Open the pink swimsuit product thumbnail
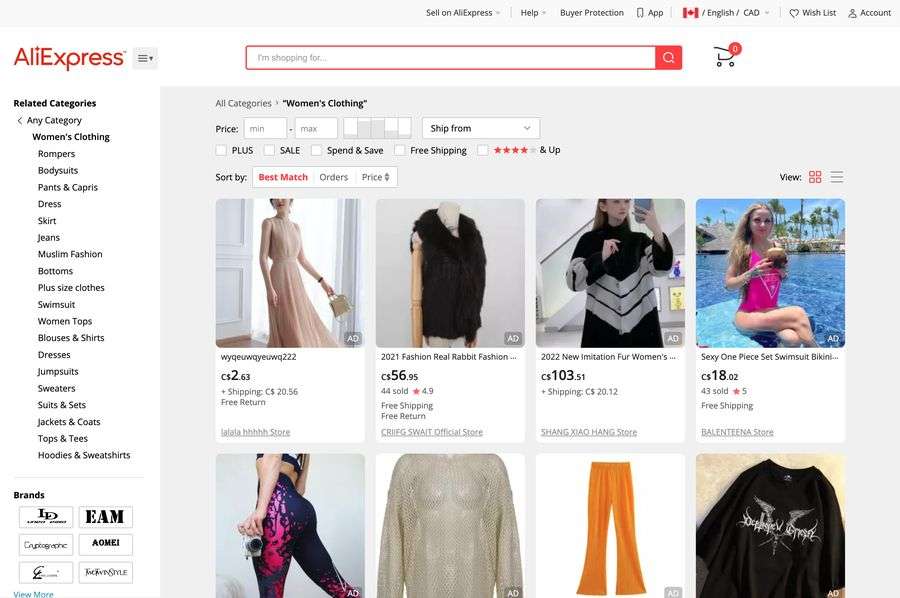Viewport: 900px width, 598px height. (x=770, y=273)
